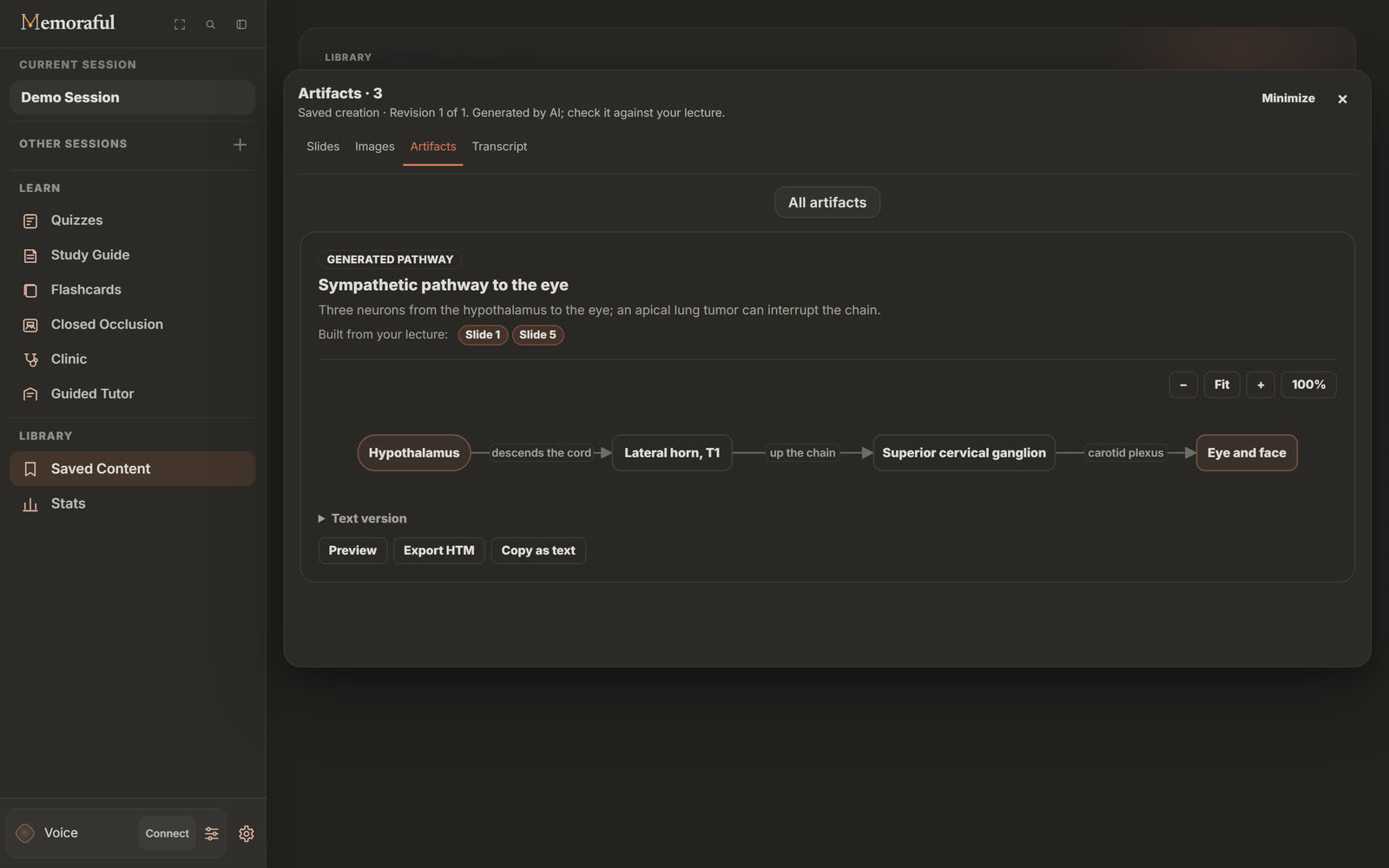Close the Artifacts panel
This screenshot has width=1389, height=868.
1342,99
